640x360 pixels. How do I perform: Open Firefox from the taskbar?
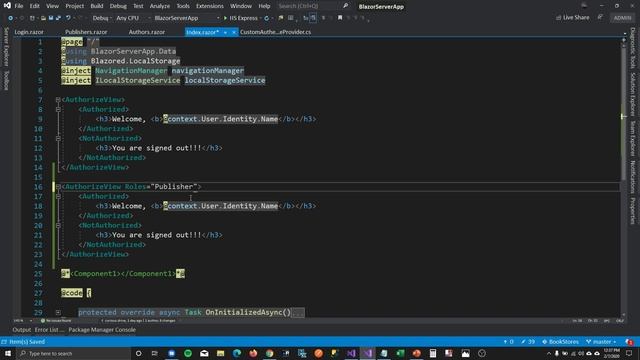click(253, 353)
